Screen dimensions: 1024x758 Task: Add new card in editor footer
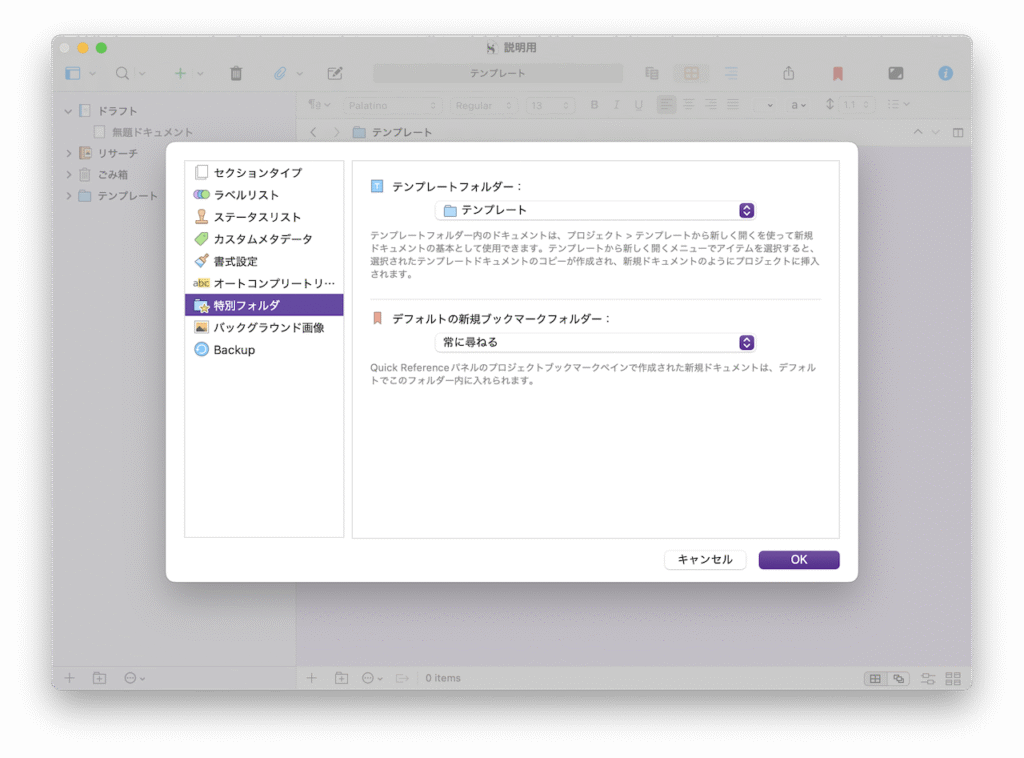(312, 678)
